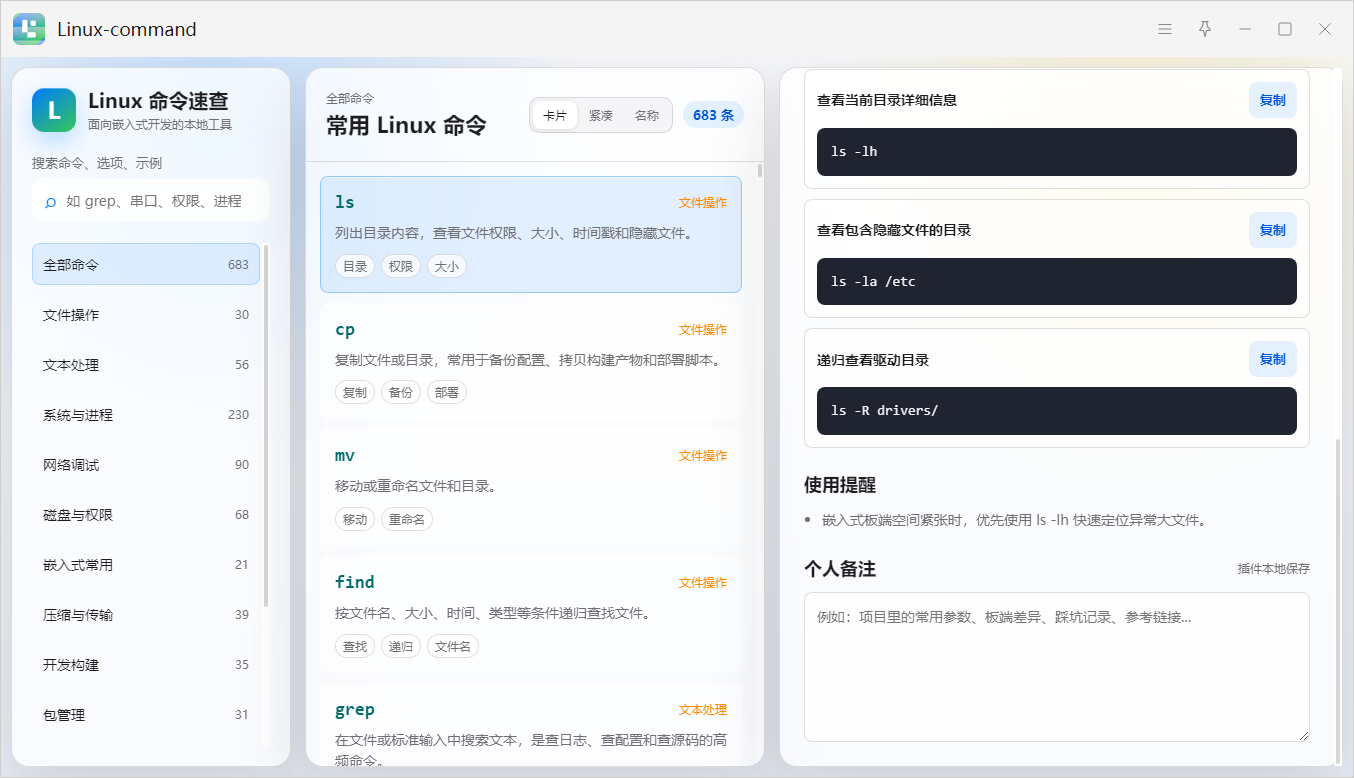Click the 文件名 tag on find card

(453, 647)
